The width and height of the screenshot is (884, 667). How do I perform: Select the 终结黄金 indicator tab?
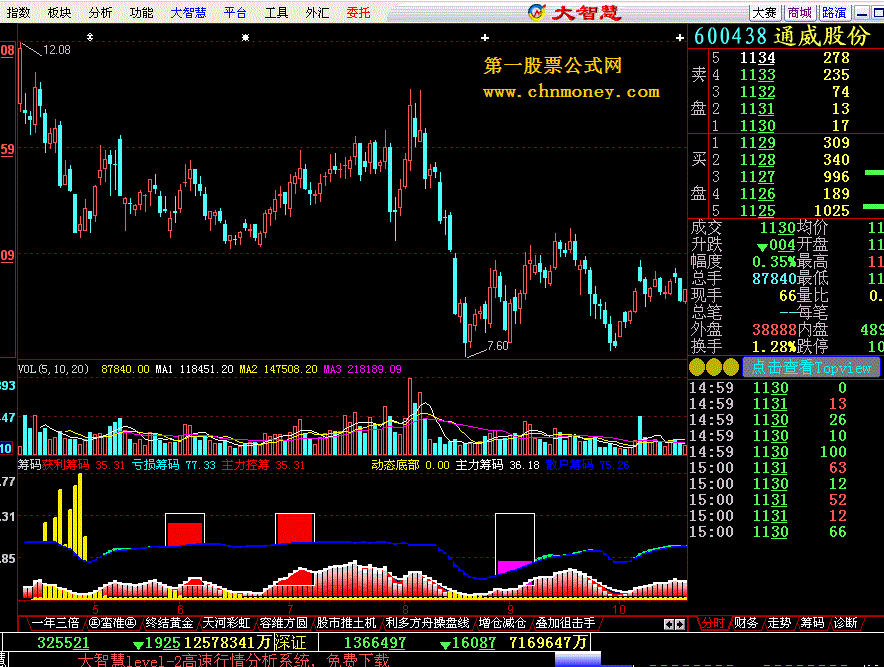169,623
